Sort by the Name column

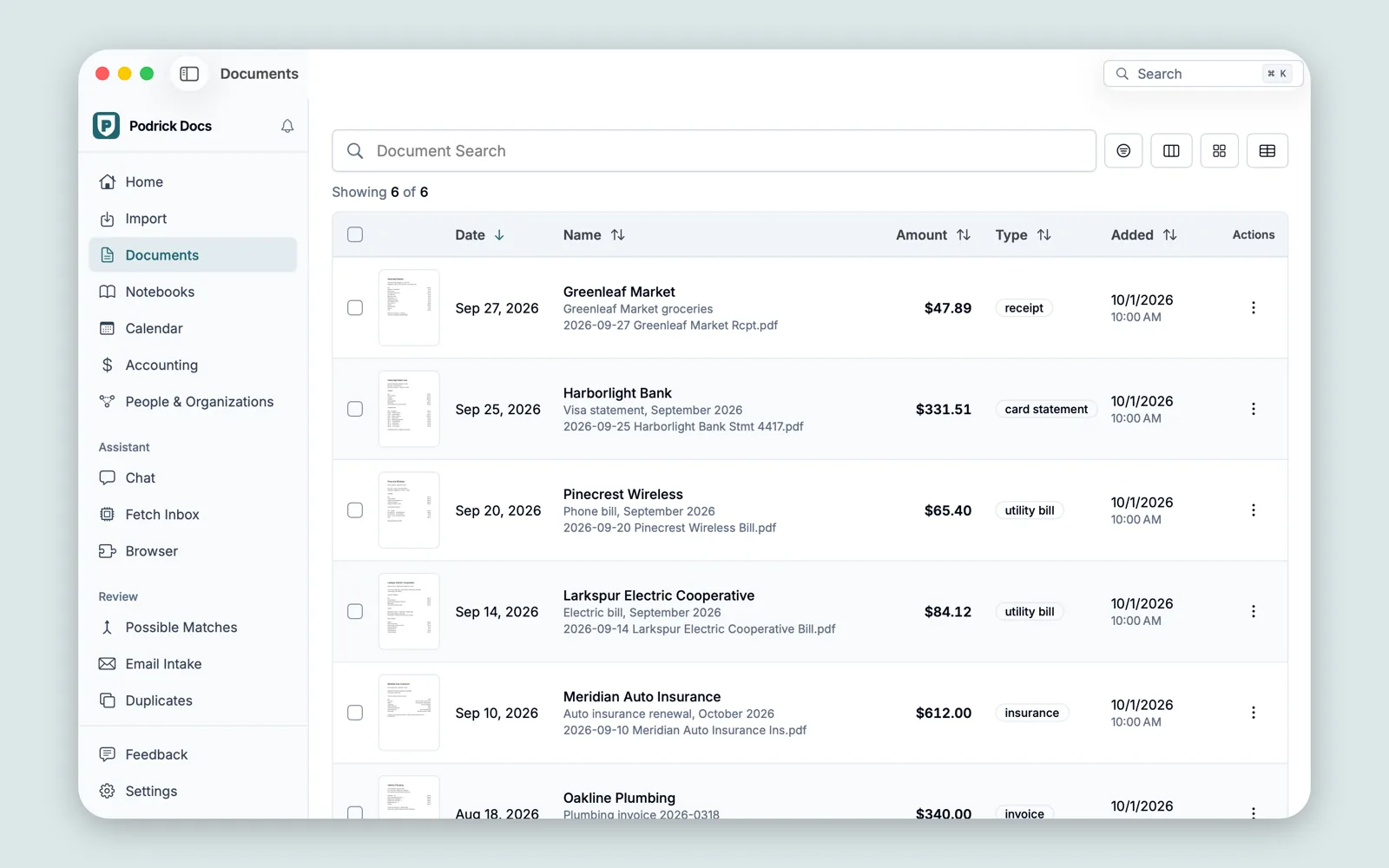pyautogui.click(x=594, y=234)
